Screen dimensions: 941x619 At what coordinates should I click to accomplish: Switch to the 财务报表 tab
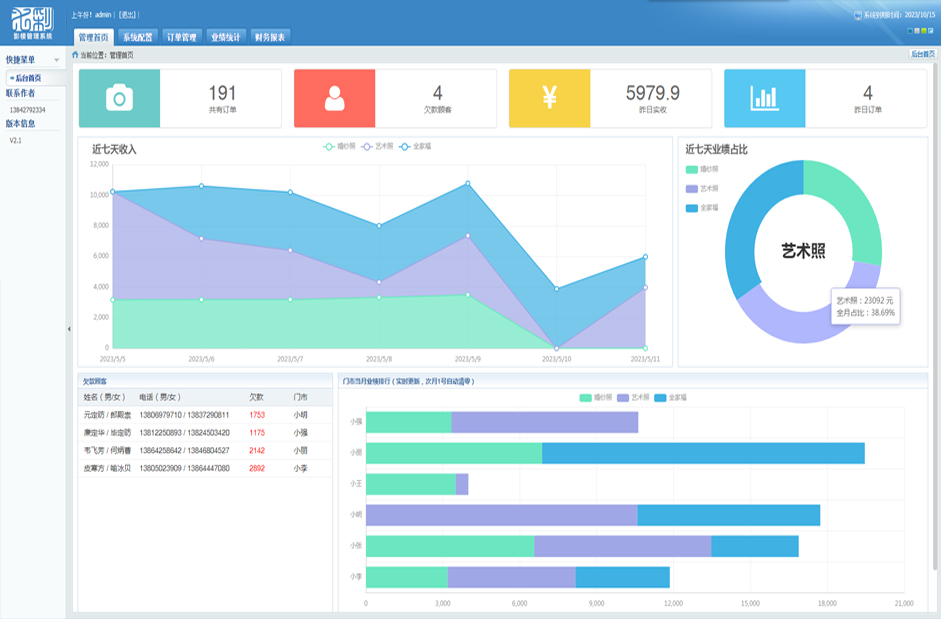point(269,37)
